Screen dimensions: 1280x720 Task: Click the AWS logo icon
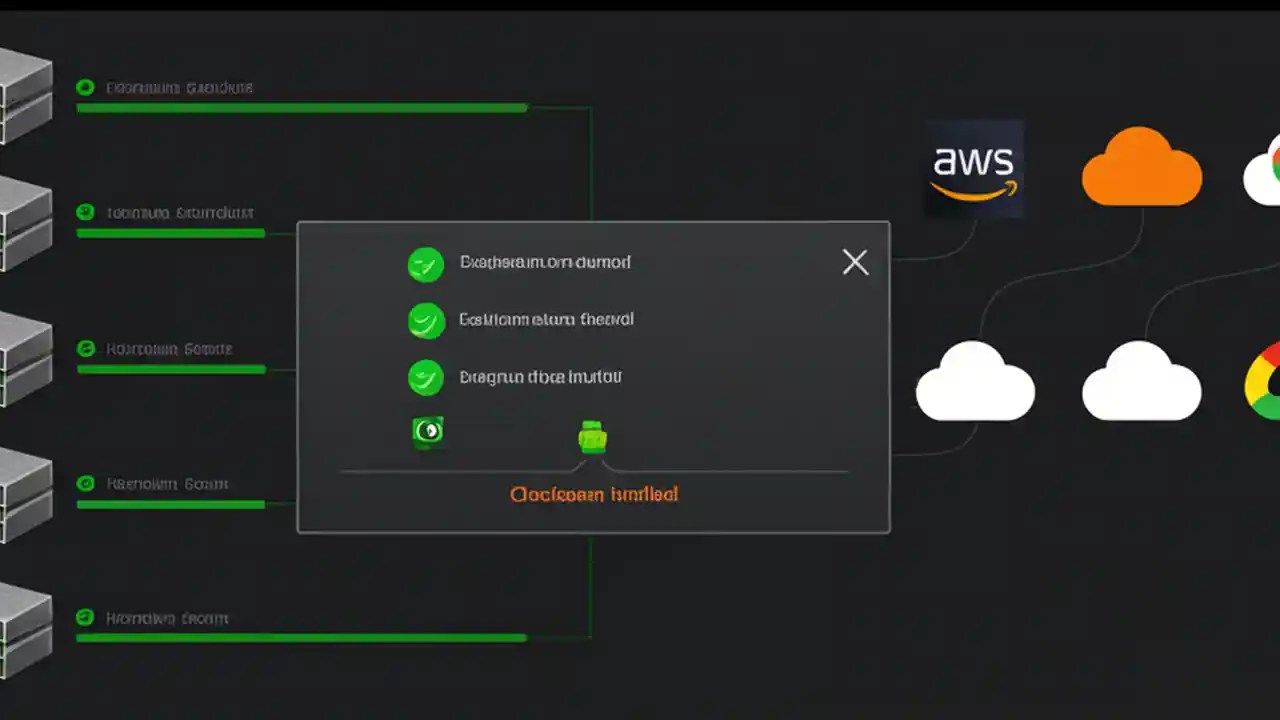973,167
